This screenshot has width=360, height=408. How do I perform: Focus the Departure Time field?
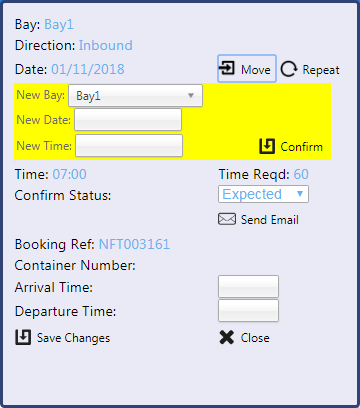[248, 310]
